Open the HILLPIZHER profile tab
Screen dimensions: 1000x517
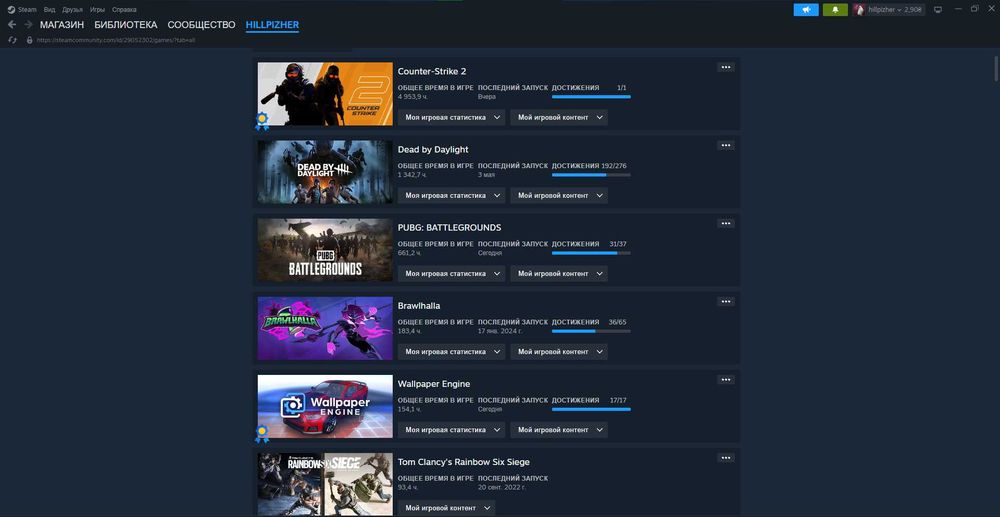click(272, 25)
